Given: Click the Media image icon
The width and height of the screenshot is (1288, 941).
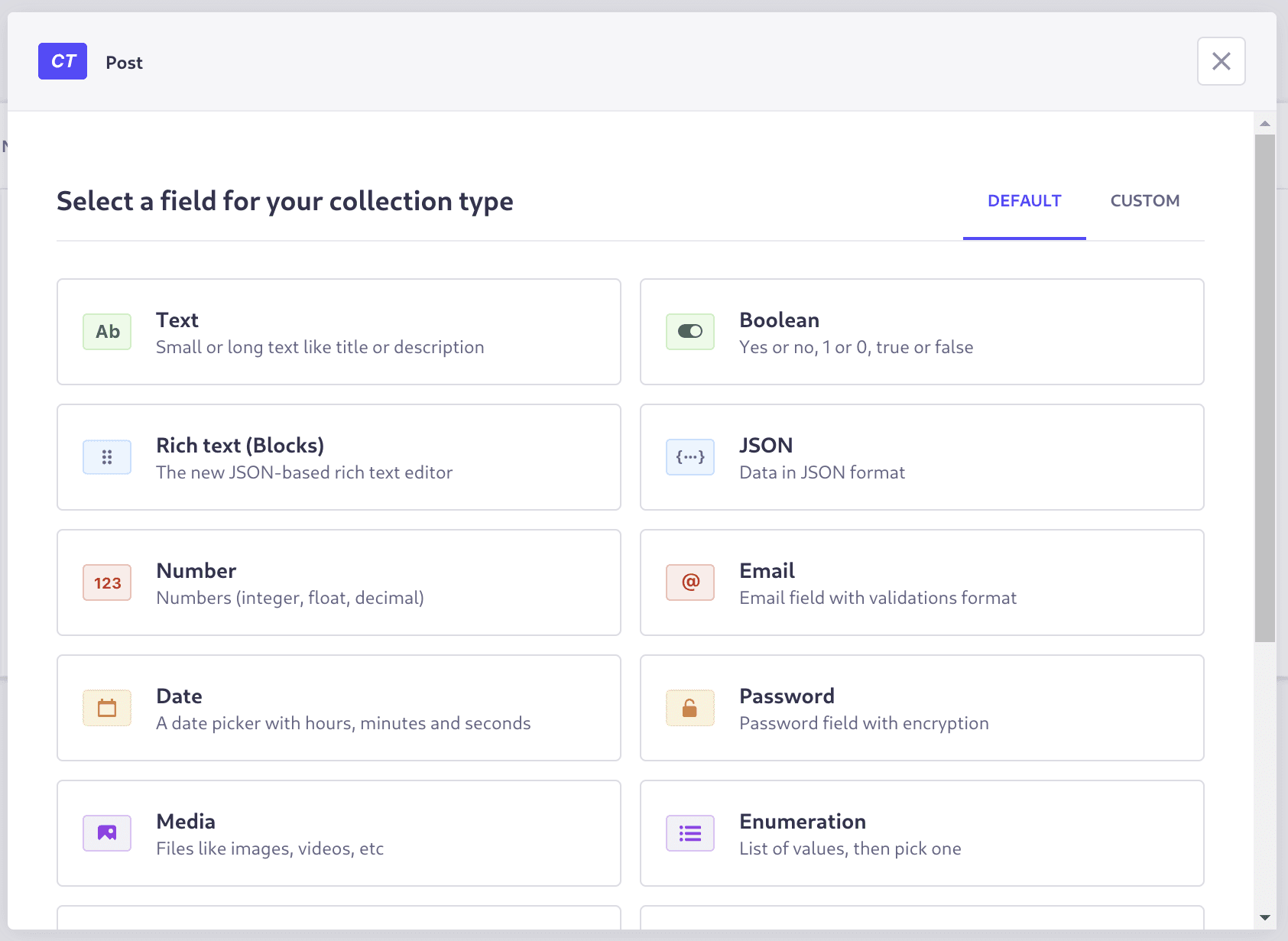Looking at the screenshot, I should pos(107,833).
